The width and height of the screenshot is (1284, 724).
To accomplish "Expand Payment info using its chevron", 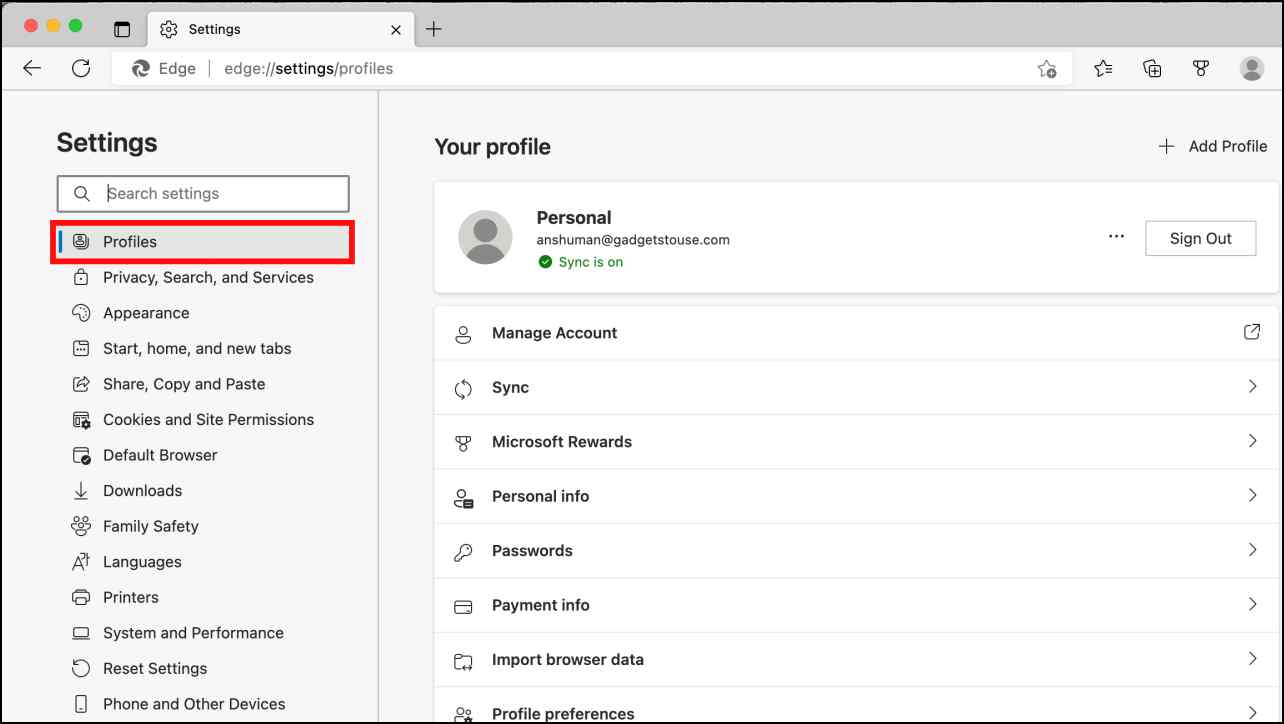I will pos(1252,604).
